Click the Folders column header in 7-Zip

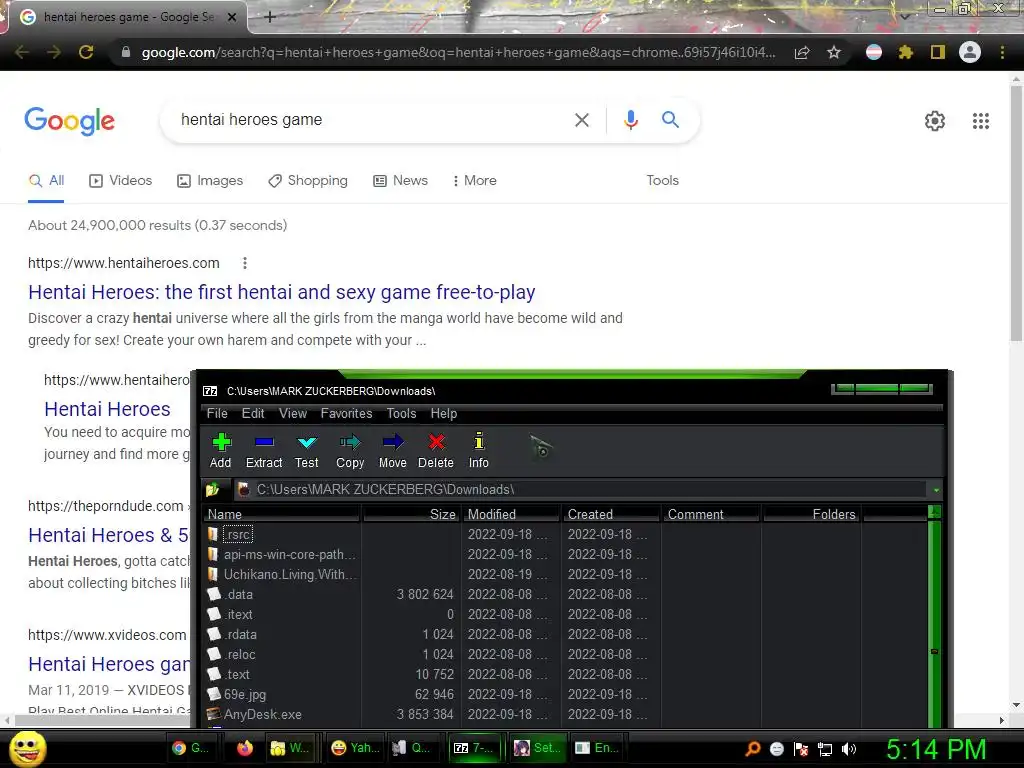pos(812,514)
